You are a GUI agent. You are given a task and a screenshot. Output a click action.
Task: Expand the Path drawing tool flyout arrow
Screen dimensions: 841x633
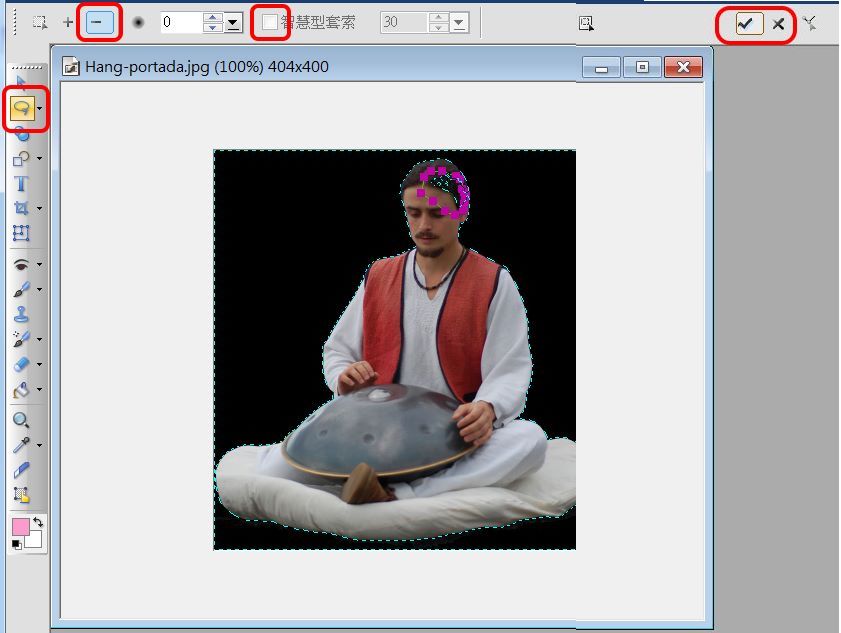tap(40, 159)
